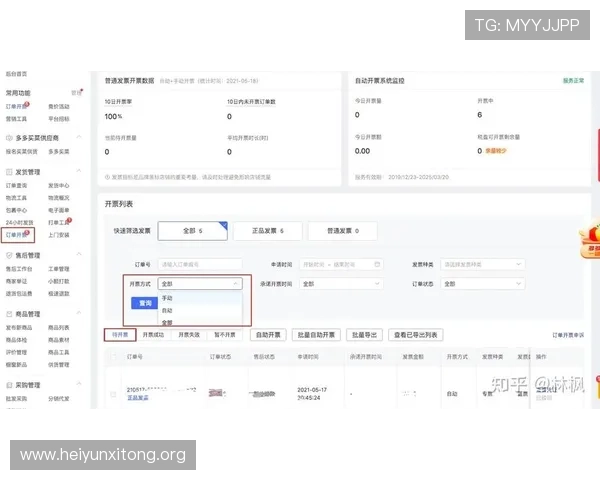Open 极速退款 in sidebar

click(x=59, y=294)
